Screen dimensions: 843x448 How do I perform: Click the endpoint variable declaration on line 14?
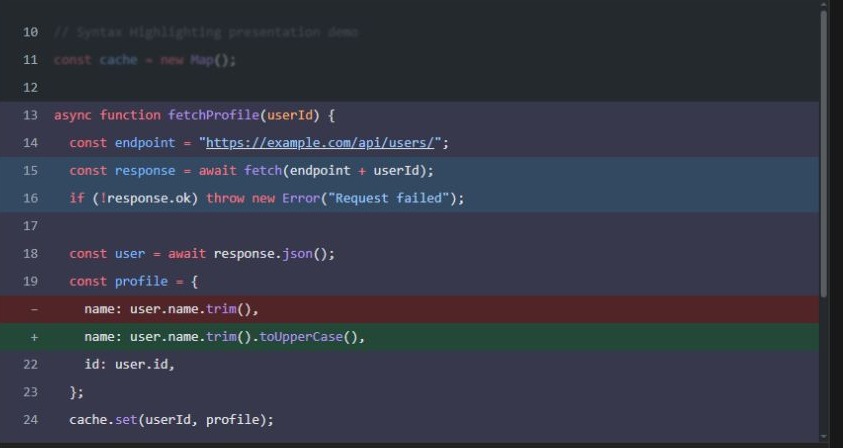(145, 143)
